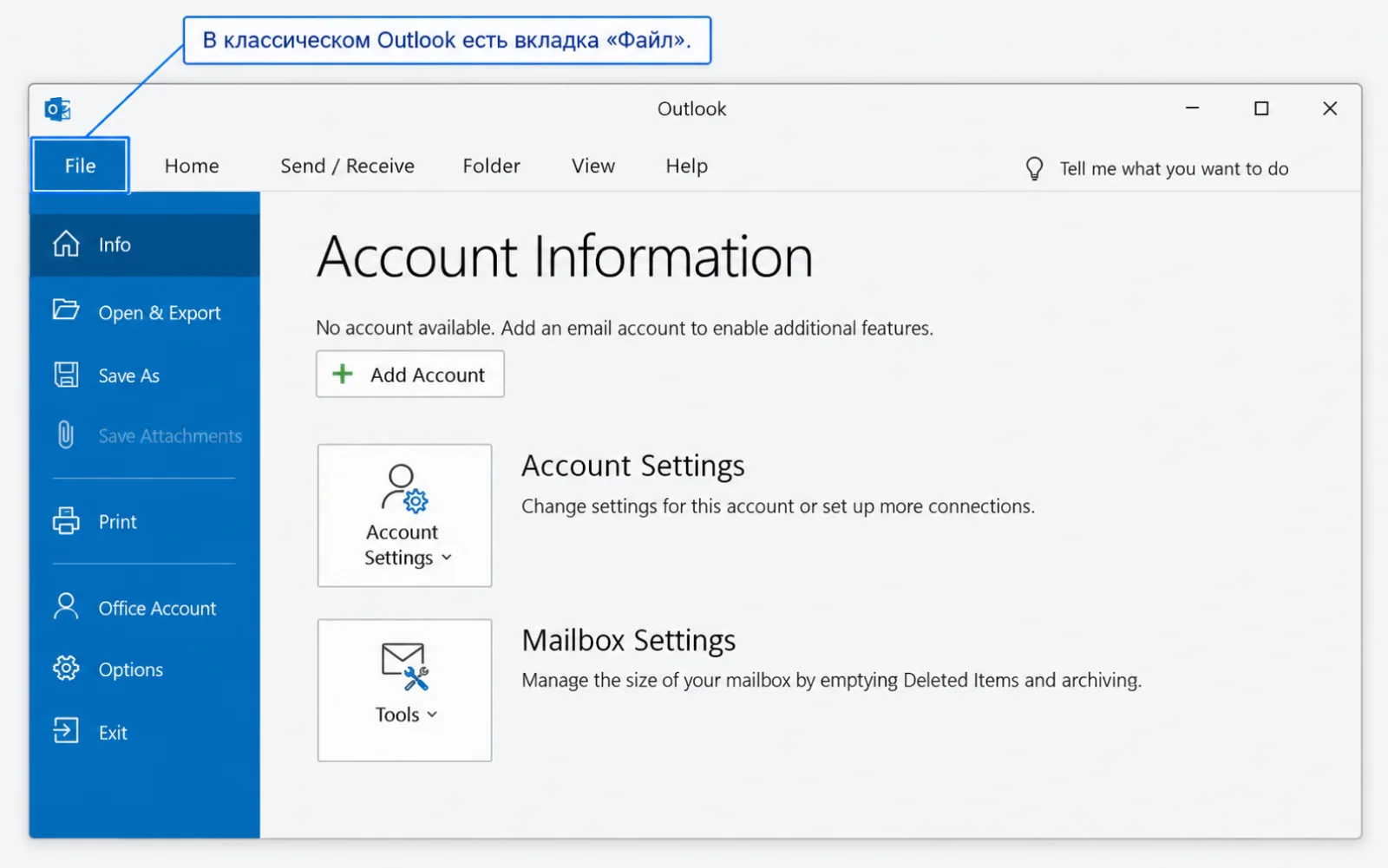The image size is (1388, 868).
Task: Click the home icon beside Info
Action: (66, 245)
